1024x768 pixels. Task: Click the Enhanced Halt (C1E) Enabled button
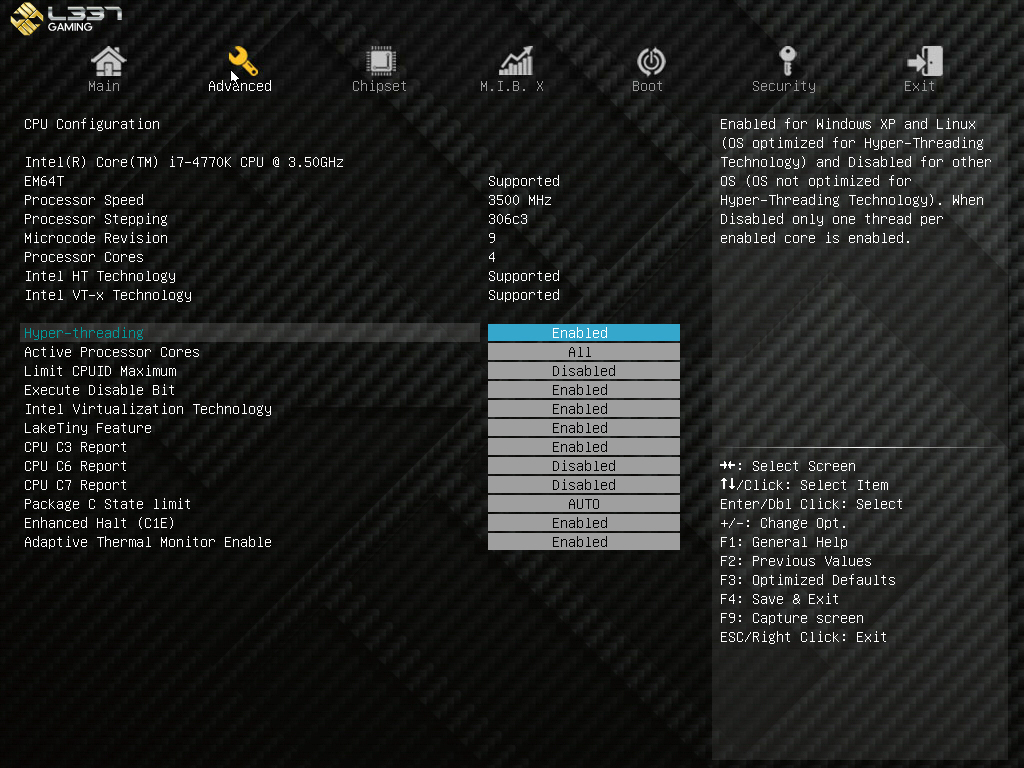click(583, 523)
